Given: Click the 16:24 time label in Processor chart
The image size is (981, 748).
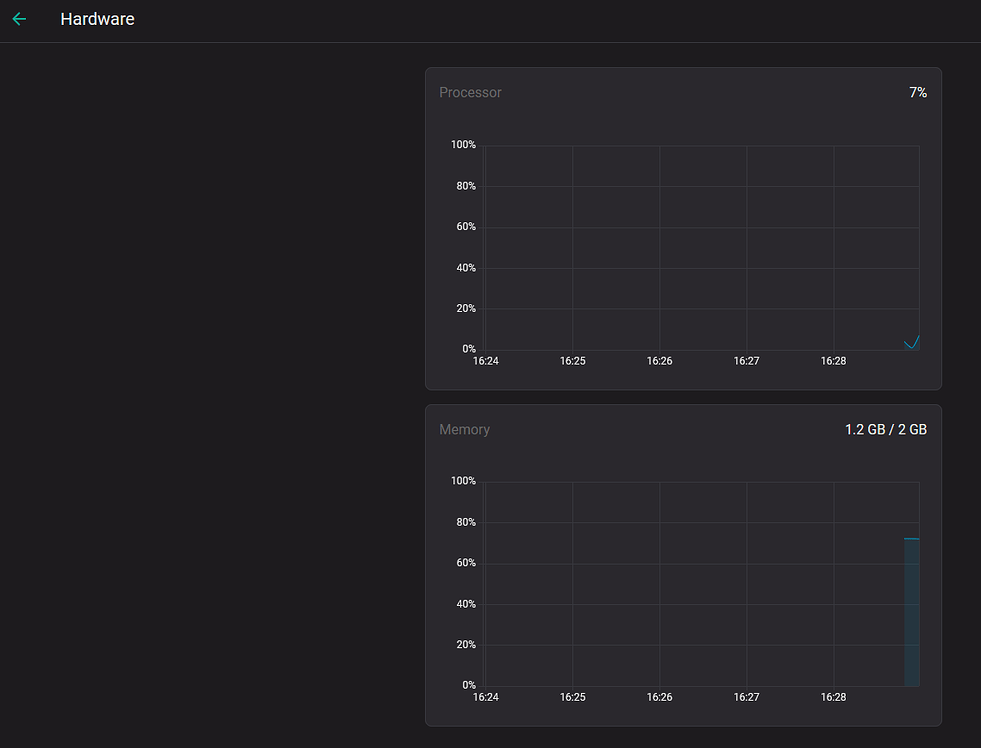Looking at the screenshot, I should (485, 361).
